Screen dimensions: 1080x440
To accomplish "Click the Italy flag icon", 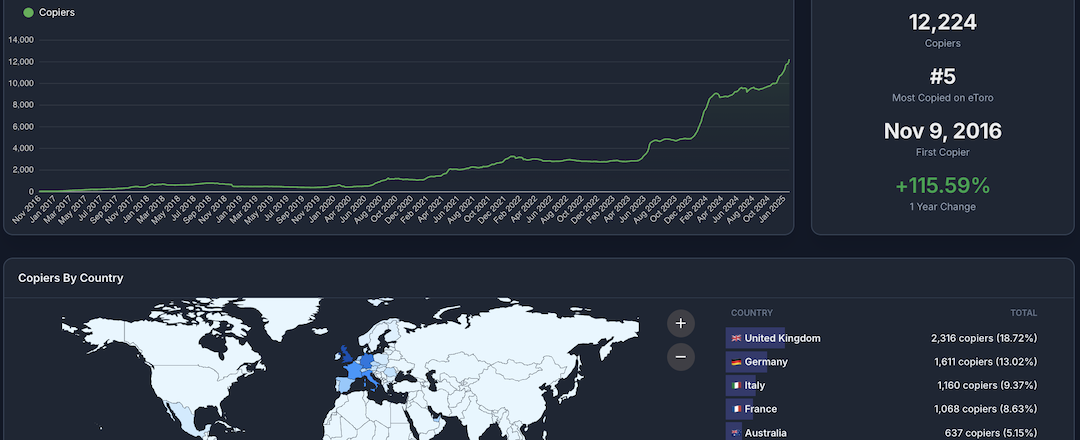I will pyautogui.click(x=736, y=386).
